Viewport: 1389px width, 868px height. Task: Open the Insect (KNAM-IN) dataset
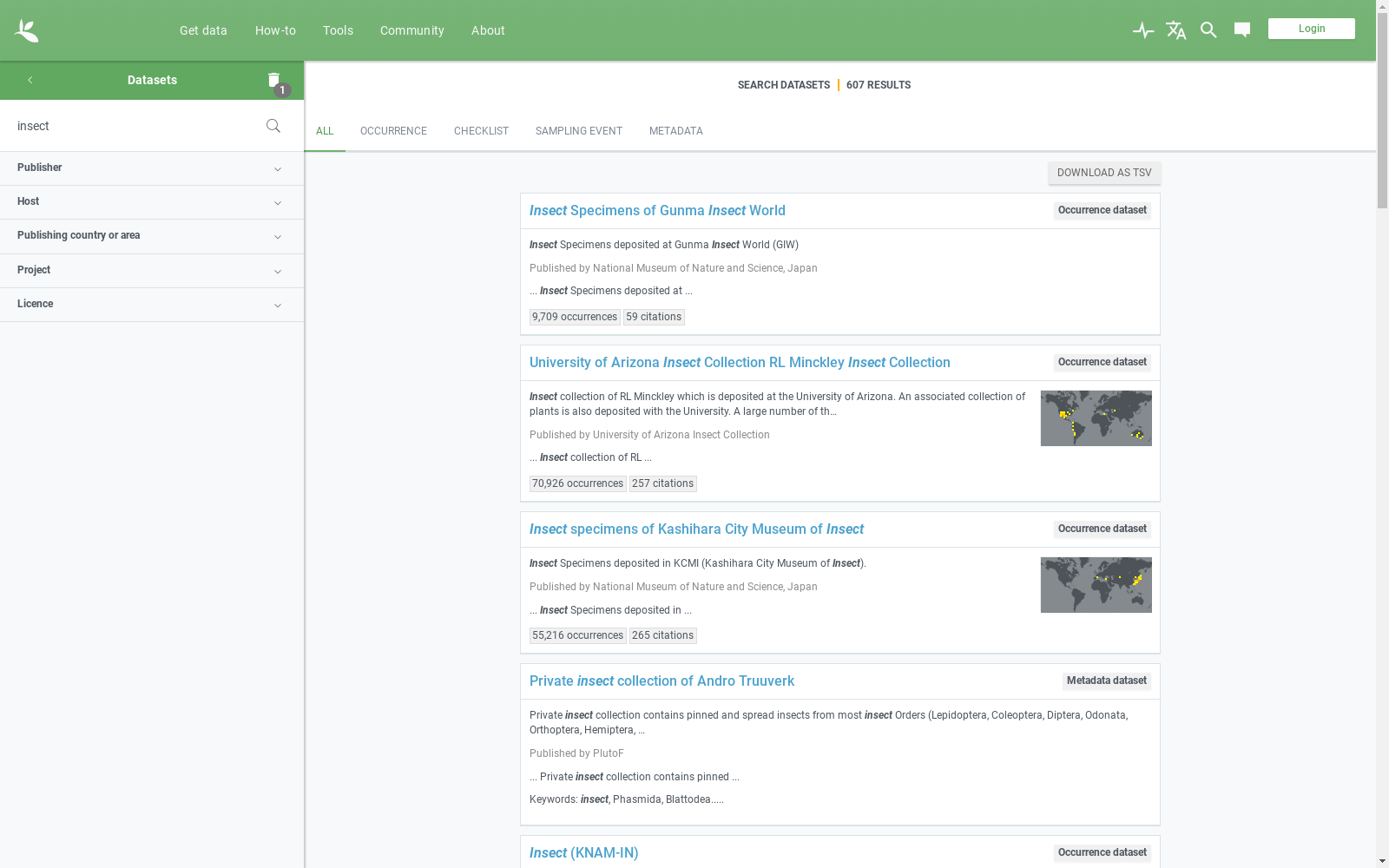pos(583,853)
